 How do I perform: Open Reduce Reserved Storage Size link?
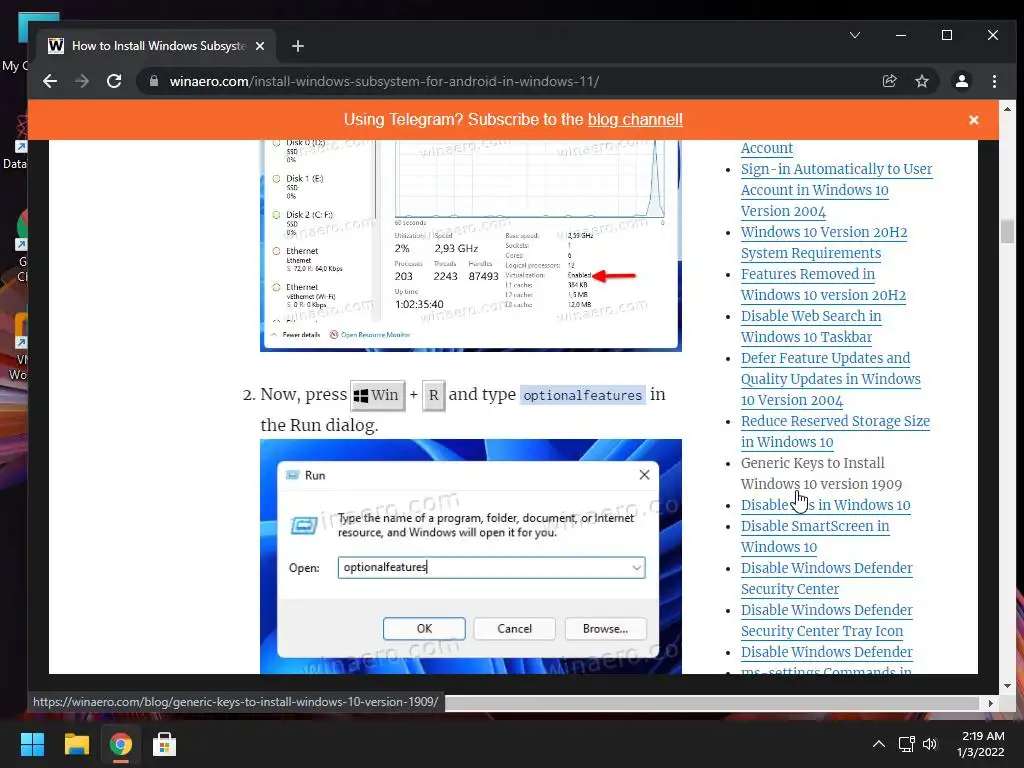click(x=835, y=431)
